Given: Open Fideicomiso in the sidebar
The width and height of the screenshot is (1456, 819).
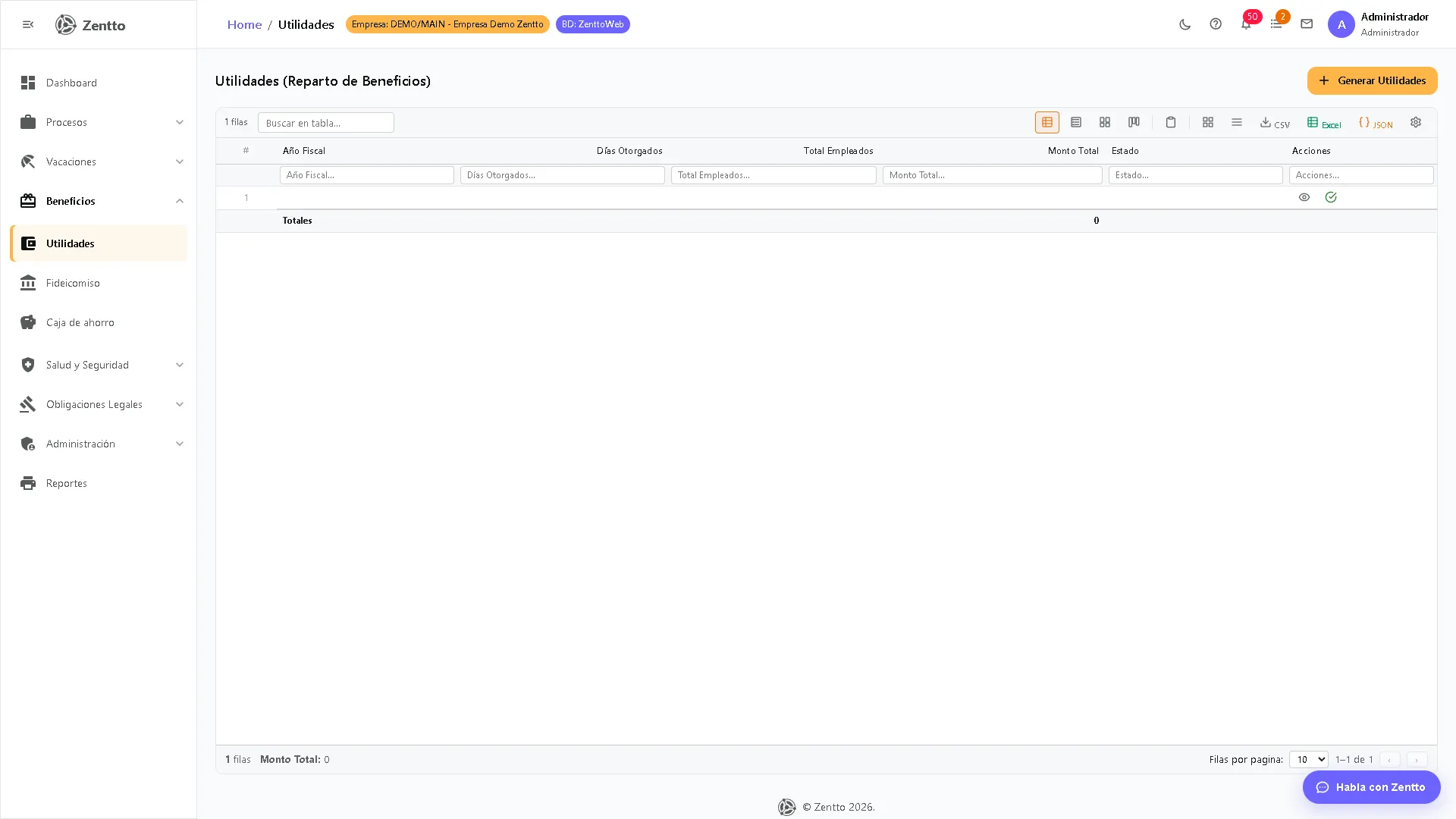Looking at the screenshot, I should 99,283.
